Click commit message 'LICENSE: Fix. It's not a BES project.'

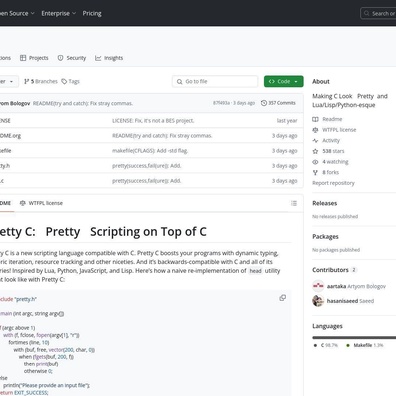point(153,121)
